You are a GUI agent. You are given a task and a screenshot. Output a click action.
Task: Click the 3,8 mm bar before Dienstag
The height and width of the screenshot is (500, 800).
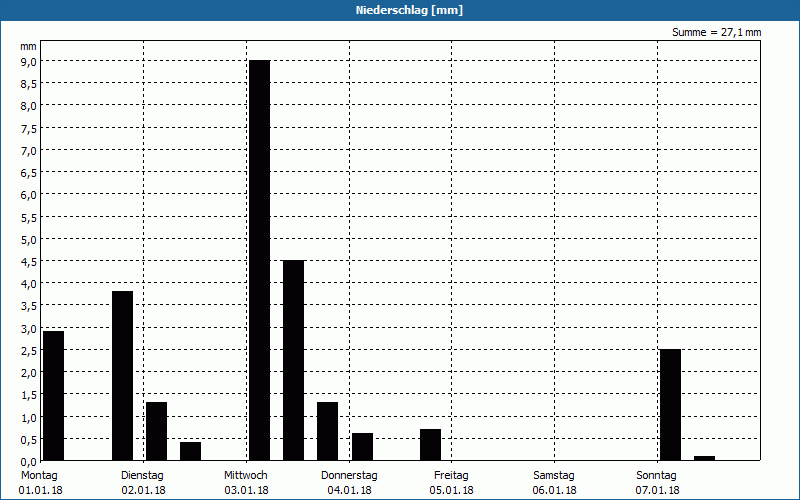click(x=122, y=376)
